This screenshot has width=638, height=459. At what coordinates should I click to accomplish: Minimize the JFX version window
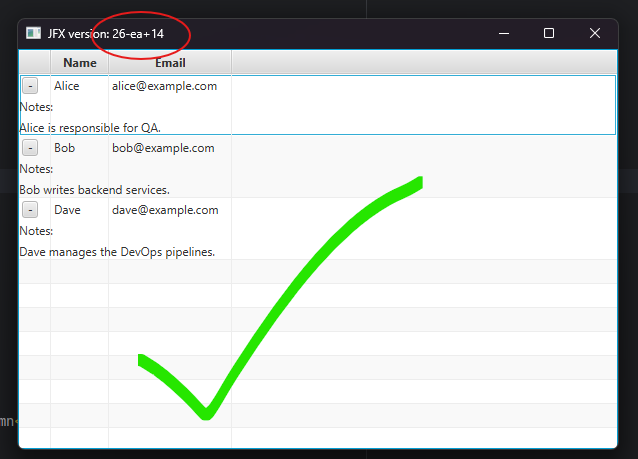pos(503,34)
